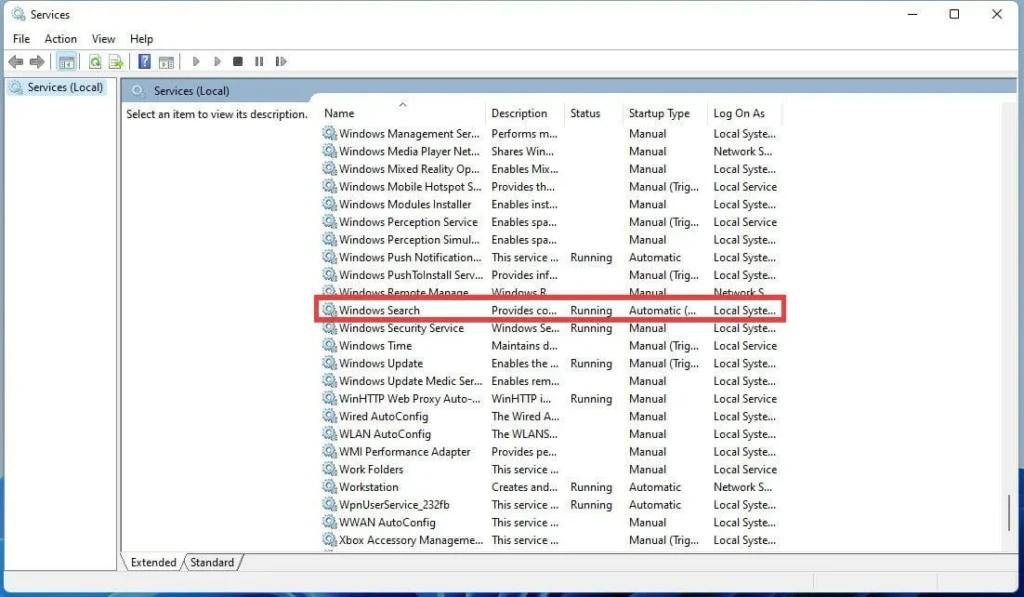This screenshot has height=597, width=1024.
Task: Sort services by Status column header
Action: pos(585,114)
